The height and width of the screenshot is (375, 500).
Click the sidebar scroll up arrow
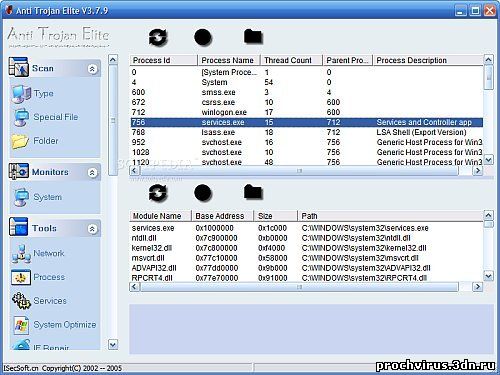pyautogui.click(x=113, y=60)
